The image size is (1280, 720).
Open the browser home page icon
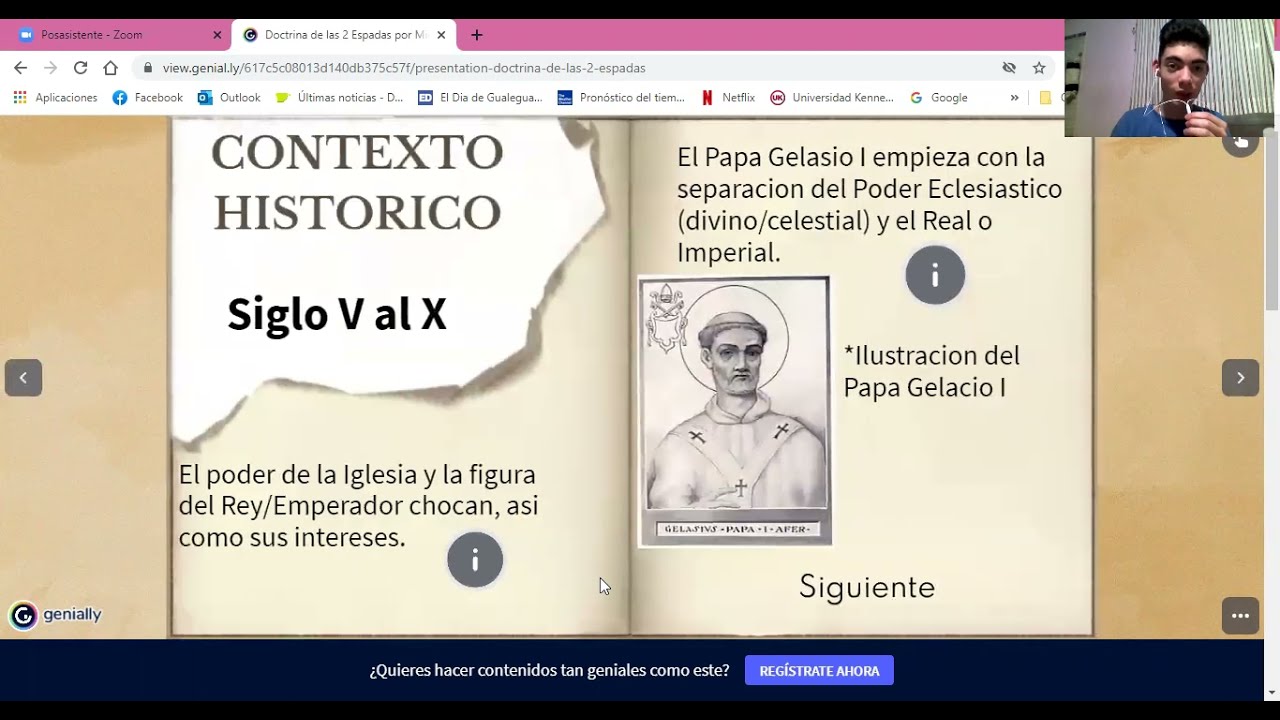pyautogui.click(x=108, y=67)
